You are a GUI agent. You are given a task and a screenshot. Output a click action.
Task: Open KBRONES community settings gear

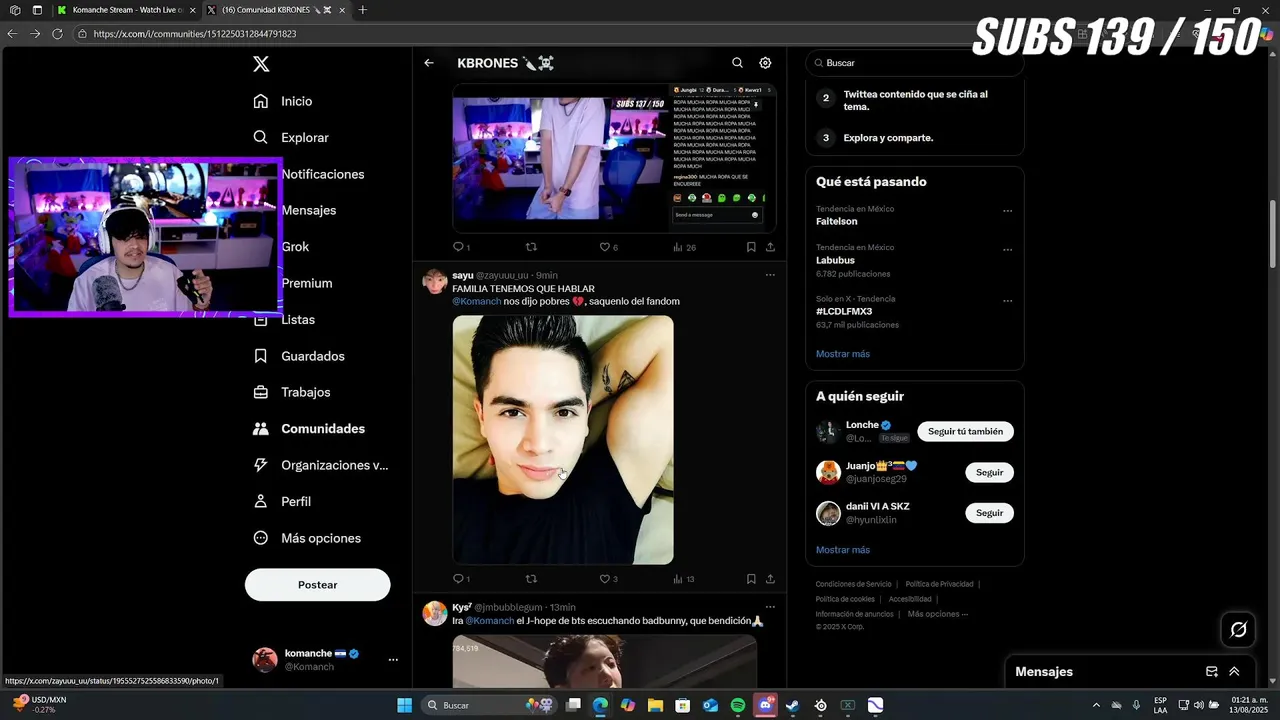point(765,63)
